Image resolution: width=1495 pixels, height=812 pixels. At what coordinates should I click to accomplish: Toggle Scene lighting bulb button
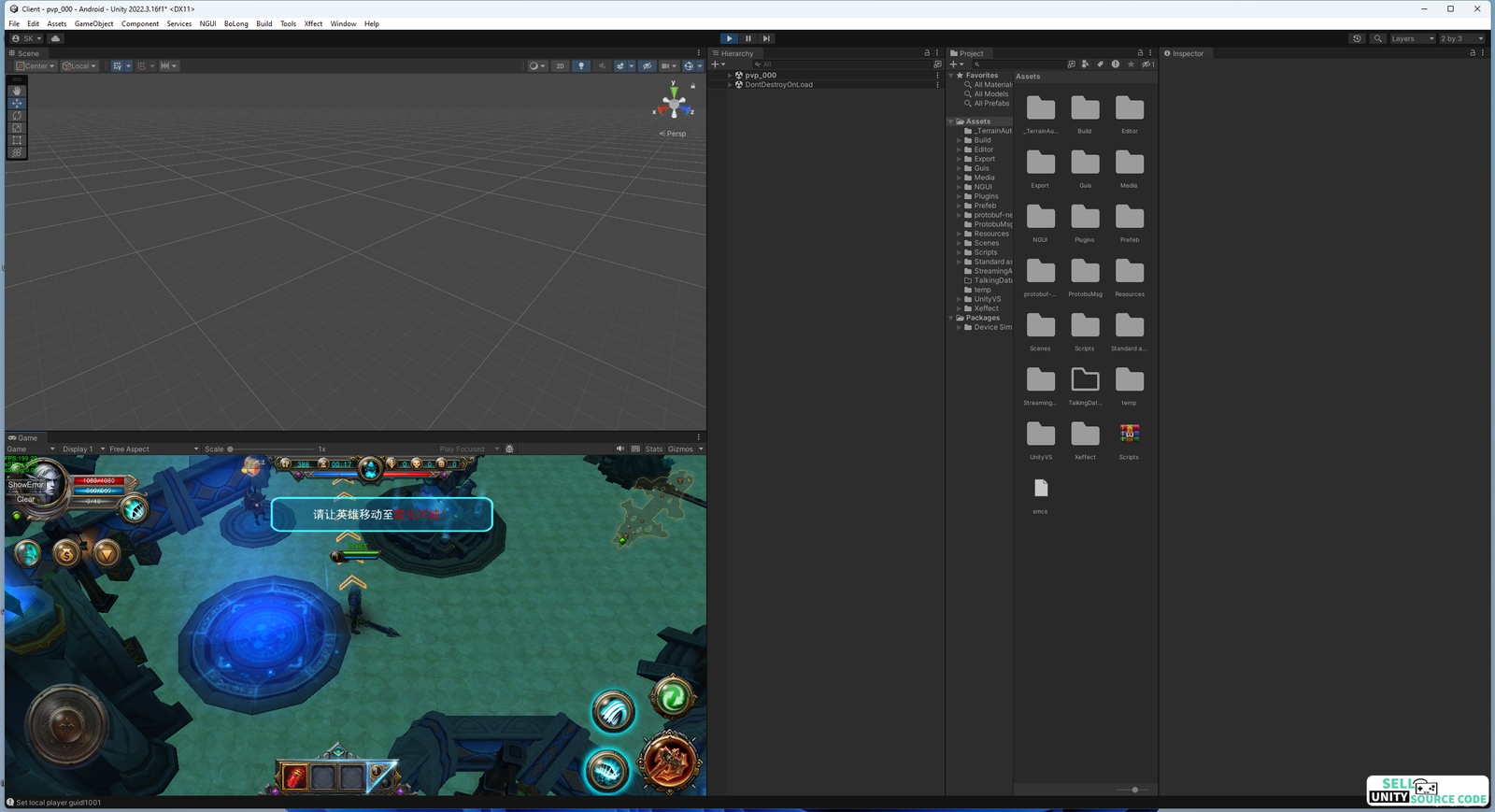[x=581, y=66]
